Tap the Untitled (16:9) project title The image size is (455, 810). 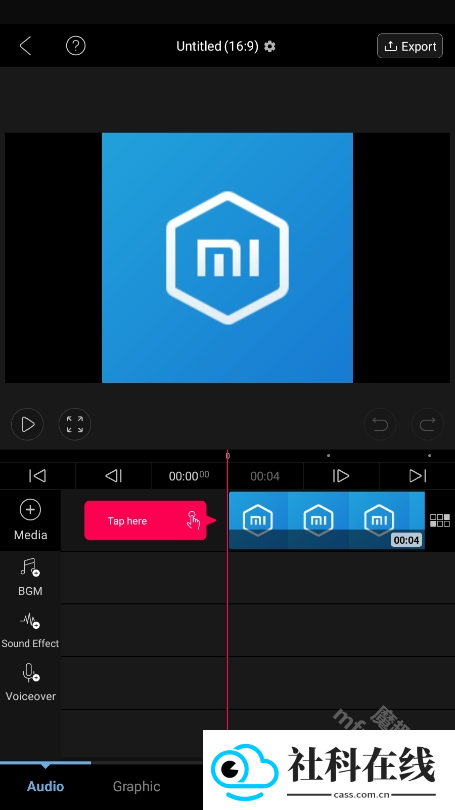coord(217,46)
